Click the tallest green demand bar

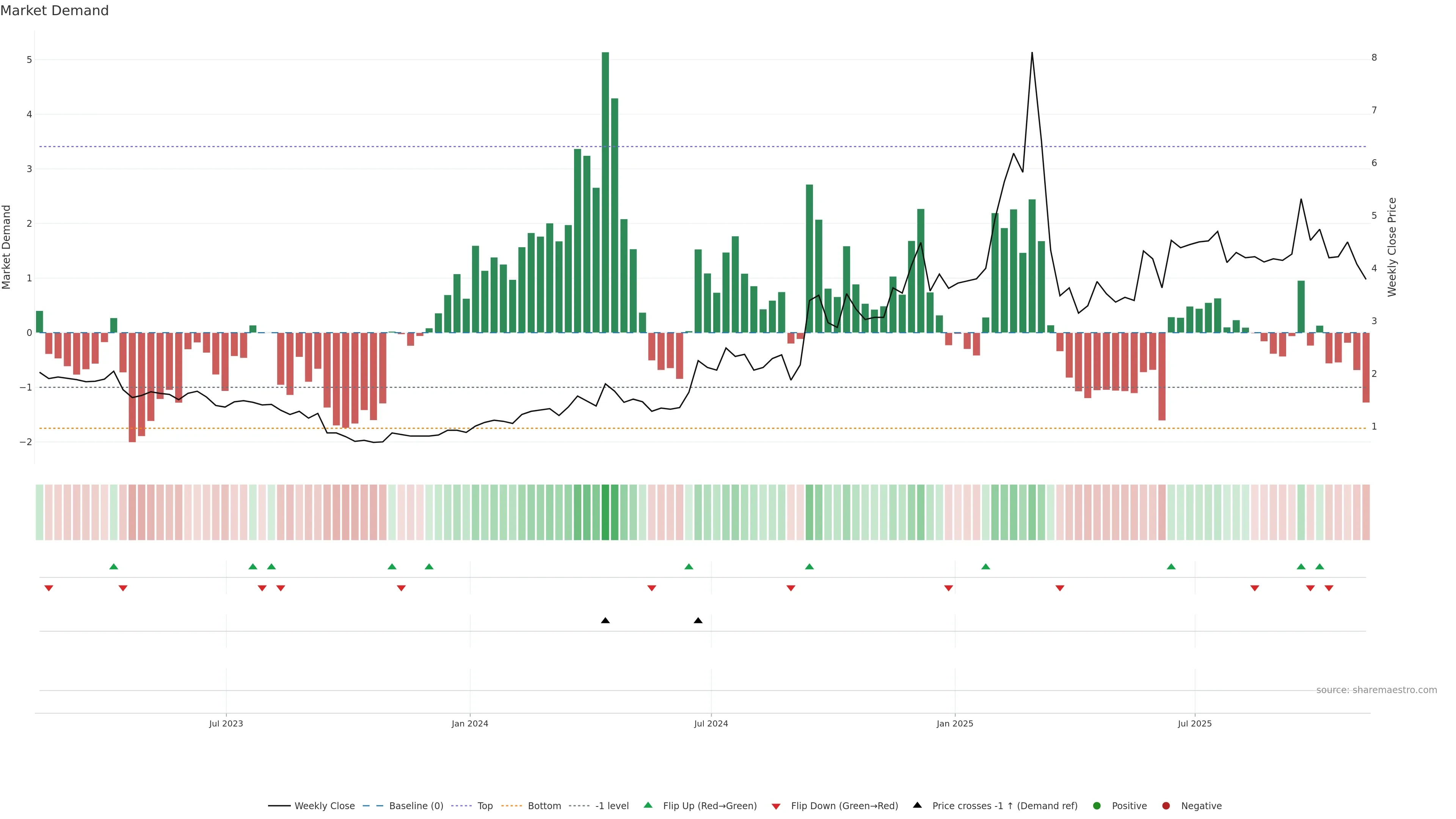(x=605, y=192)
